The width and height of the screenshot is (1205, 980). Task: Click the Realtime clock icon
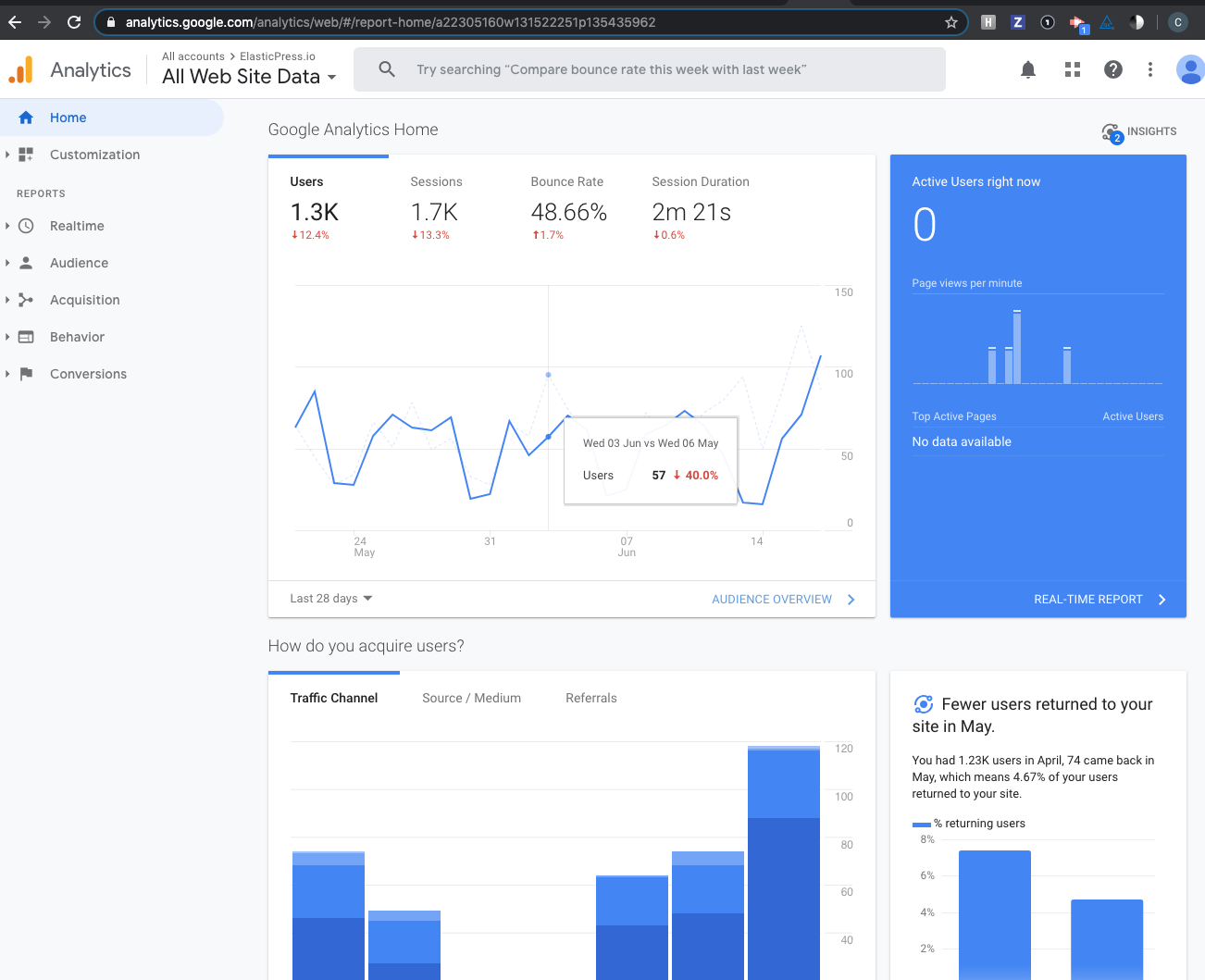[26, 226]
